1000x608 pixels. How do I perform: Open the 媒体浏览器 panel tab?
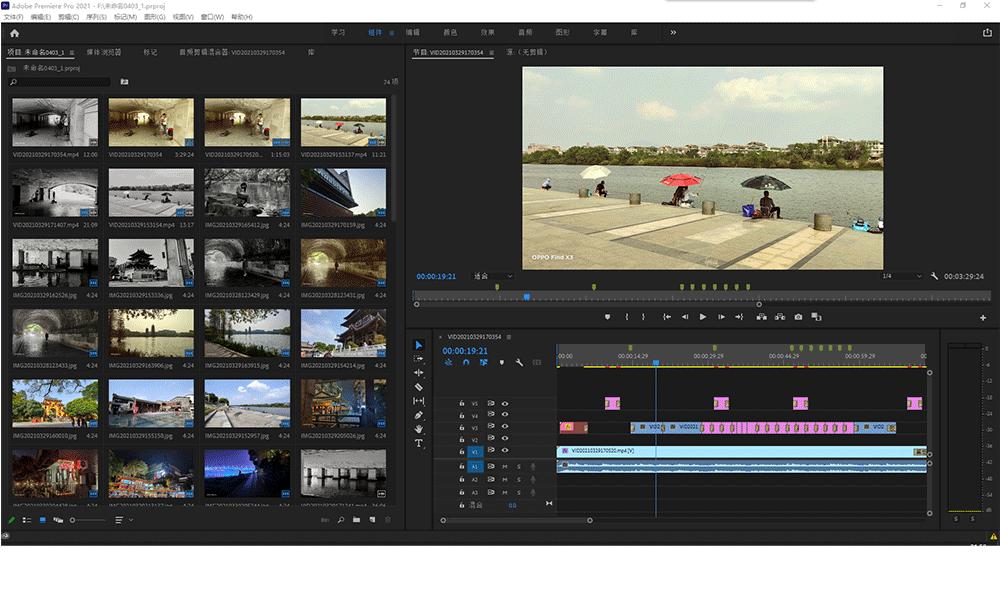click(105, 52)
